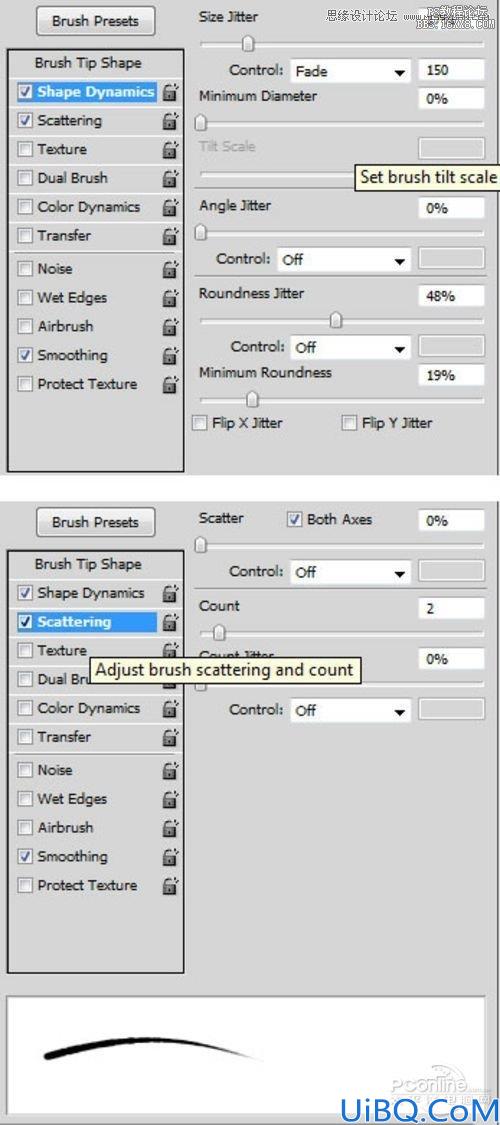500x1125 pixels.
Task: Click Dual Brush lock in upper brush panel
Action: (x=170, y=178)
